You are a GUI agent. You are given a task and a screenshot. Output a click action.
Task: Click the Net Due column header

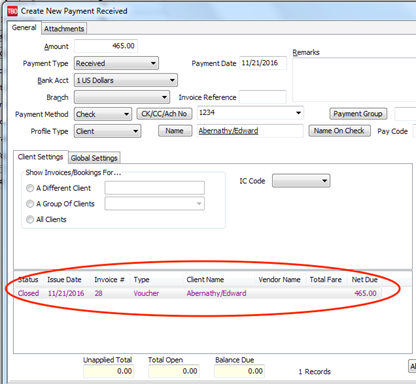pos(365,280)
